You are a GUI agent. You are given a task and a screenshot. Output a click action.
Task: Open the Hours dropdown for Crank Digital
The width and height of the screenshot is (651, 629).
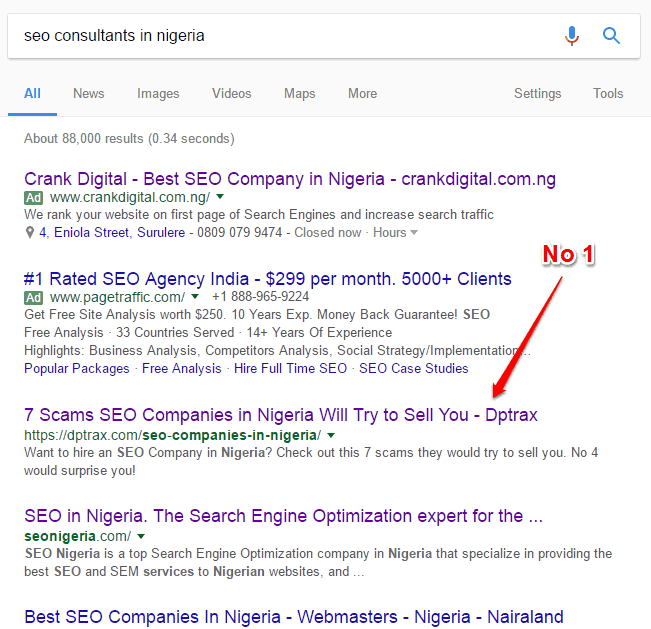point(395,233)
